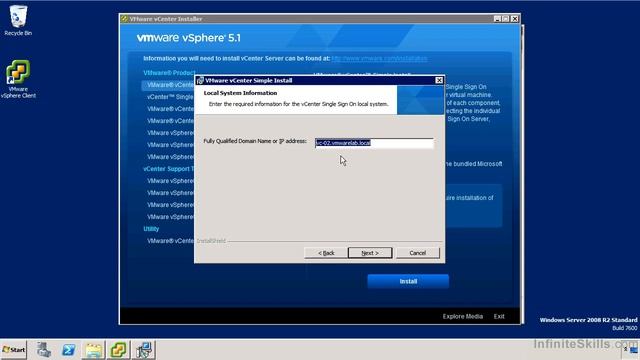Viewport: 640px width, 360px height.
Task: Click the system tray icon near the clock
Action: 634,350
